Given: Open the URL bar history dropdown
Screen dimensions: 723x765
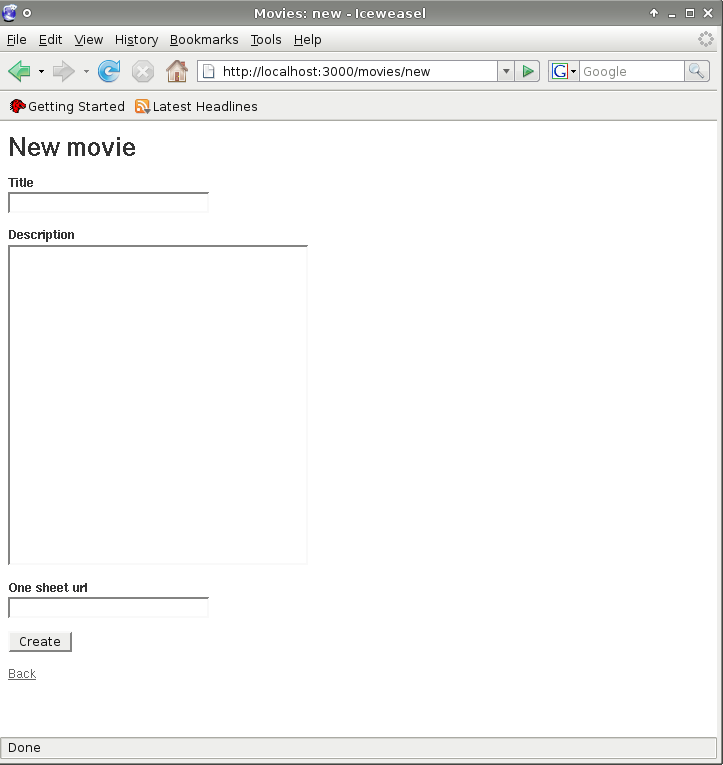Looking at the screenshot, I should (x=506, y=72).
